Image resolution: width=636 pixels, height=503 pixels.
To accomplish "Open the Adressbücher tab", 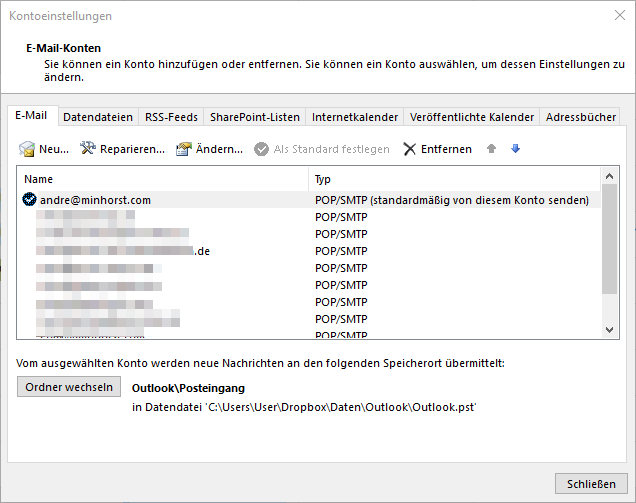I will point(580,117).
